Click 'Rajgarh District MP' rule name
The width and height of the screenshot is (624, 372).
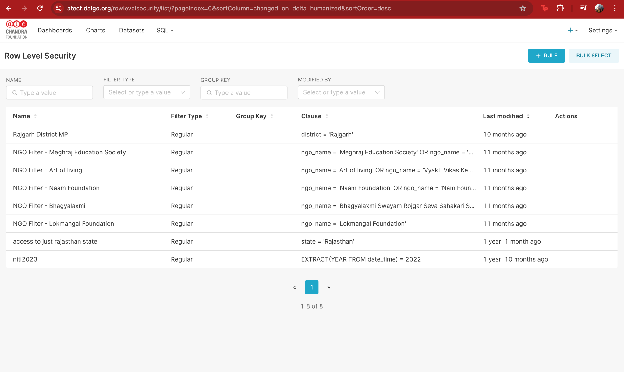(x=40, y=134)
